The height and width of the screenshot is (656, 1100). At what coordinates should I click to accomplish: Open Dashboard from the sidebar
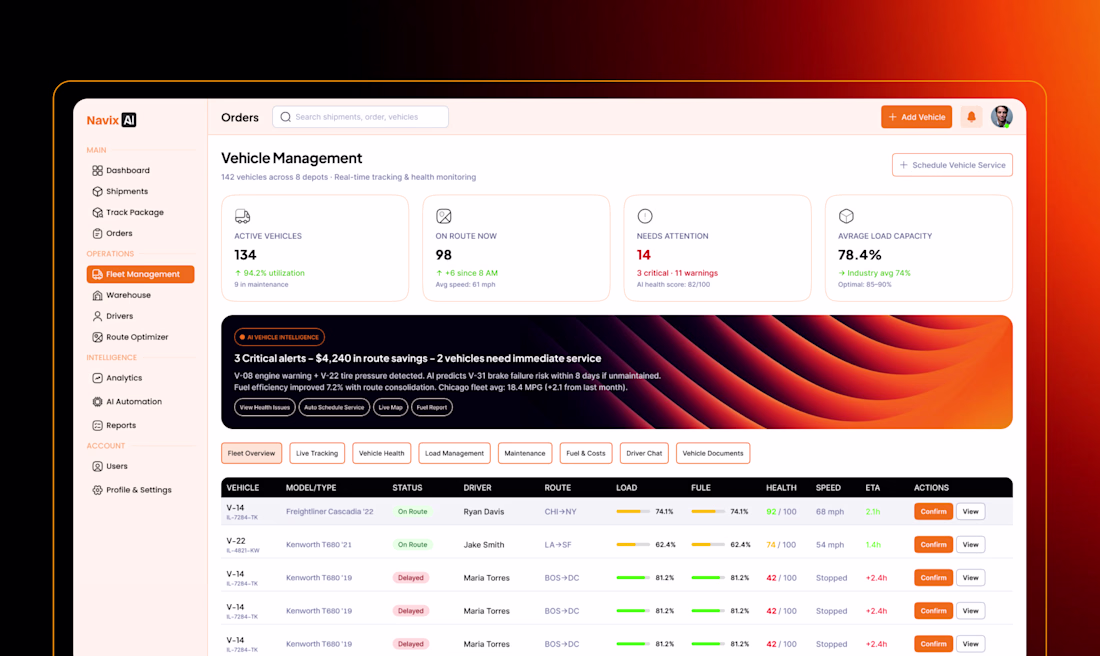point(121,170)
